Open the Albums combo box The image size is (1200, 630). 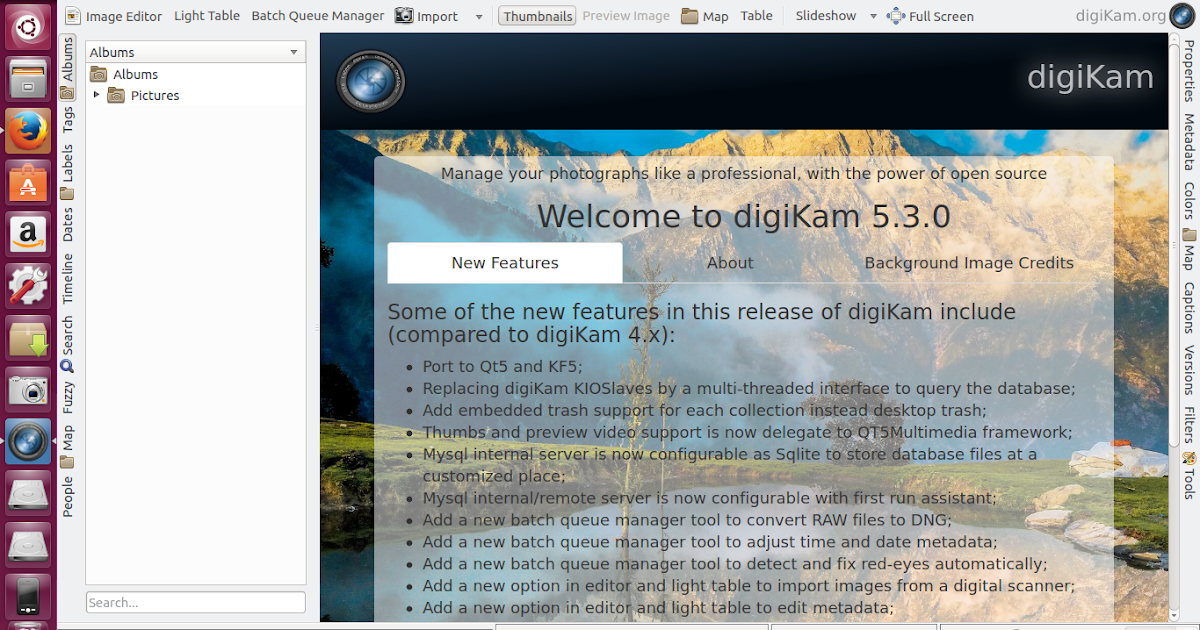[195, 52]
